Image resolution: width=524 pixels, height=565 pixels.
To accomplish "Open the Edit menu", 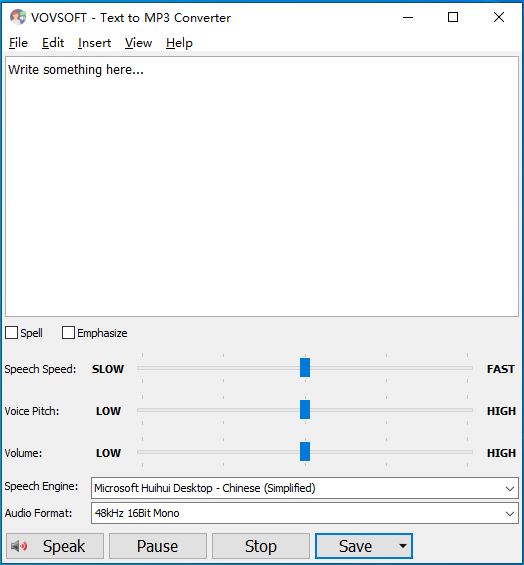I will coord(53,43).
